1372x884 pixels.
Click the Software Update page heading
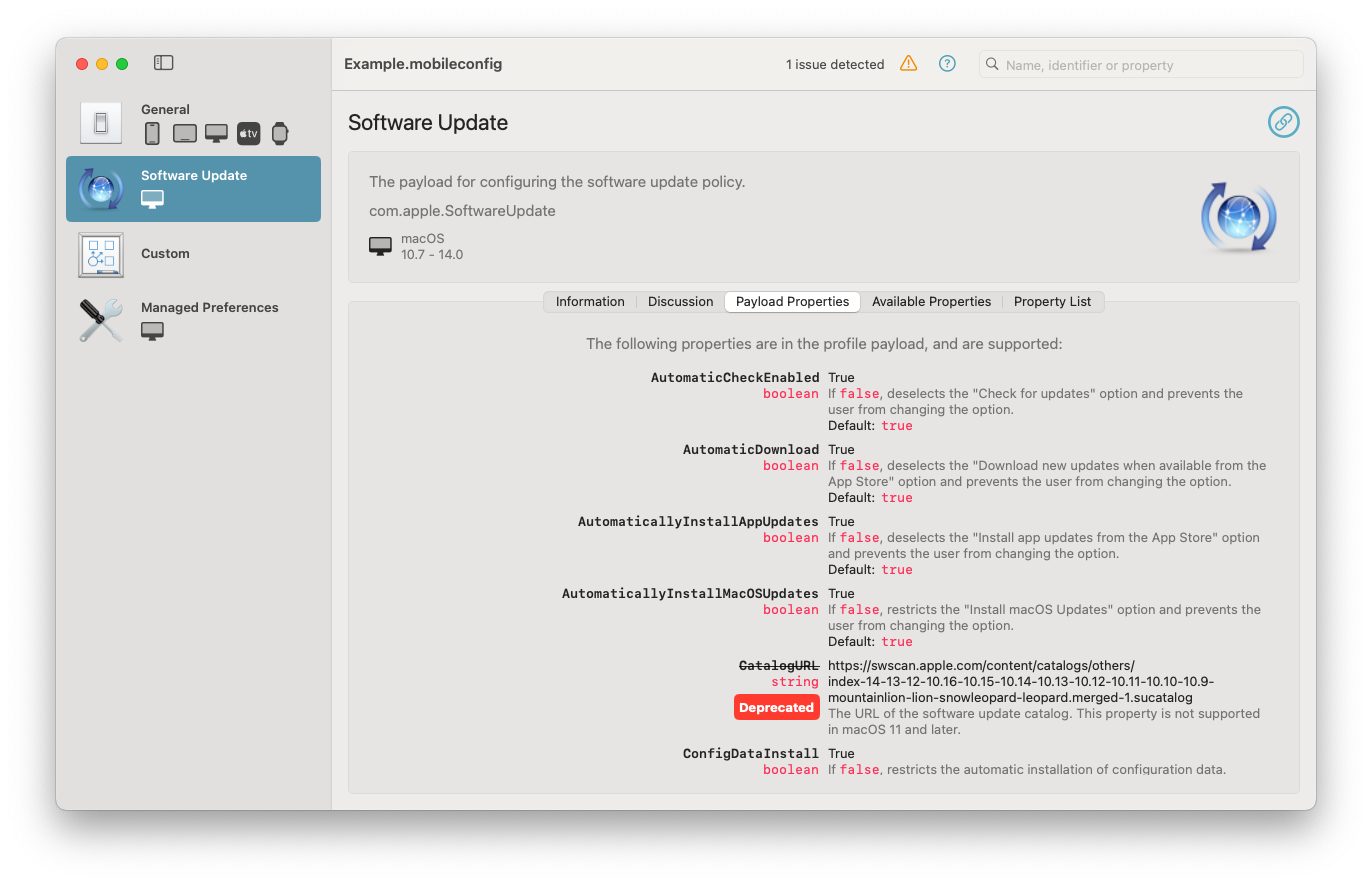(x=428, y=123)
